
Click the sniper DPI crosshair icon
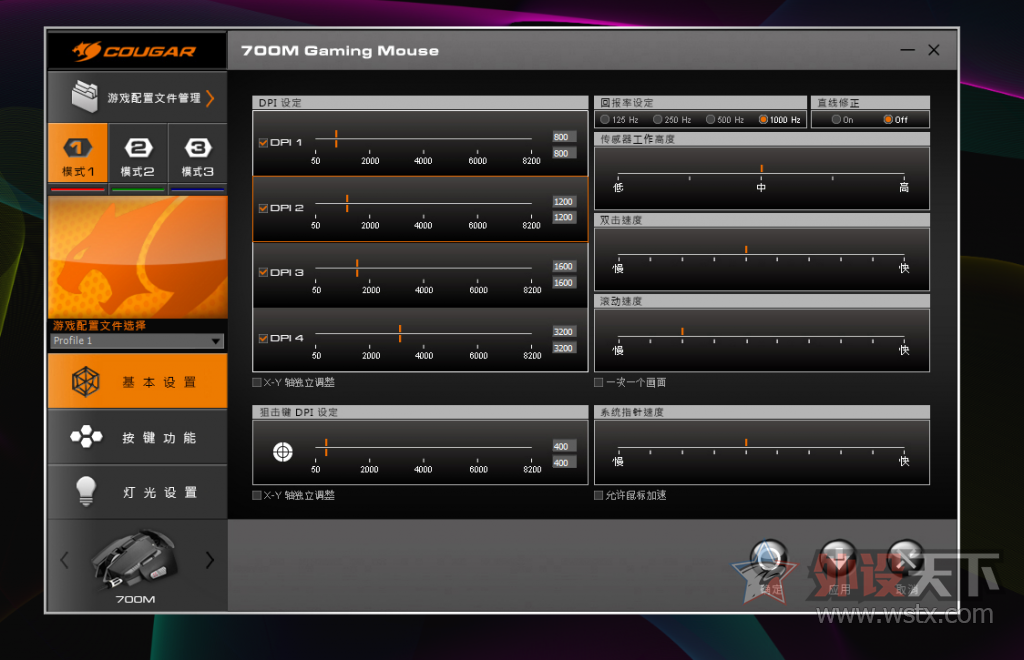(x=283, y=452)
